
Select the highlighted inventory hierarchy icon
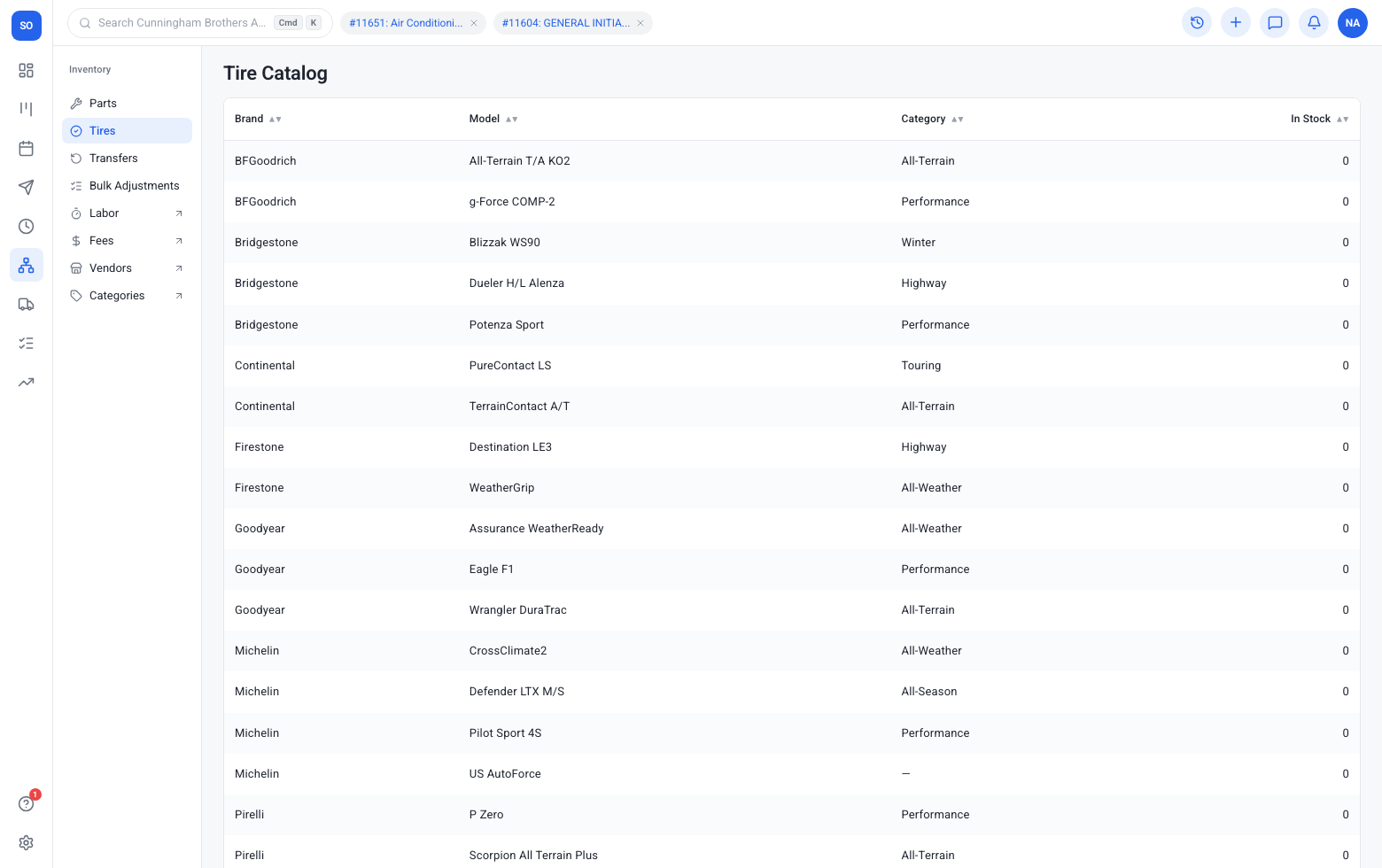pyautogui.click(x=27, y=265)
